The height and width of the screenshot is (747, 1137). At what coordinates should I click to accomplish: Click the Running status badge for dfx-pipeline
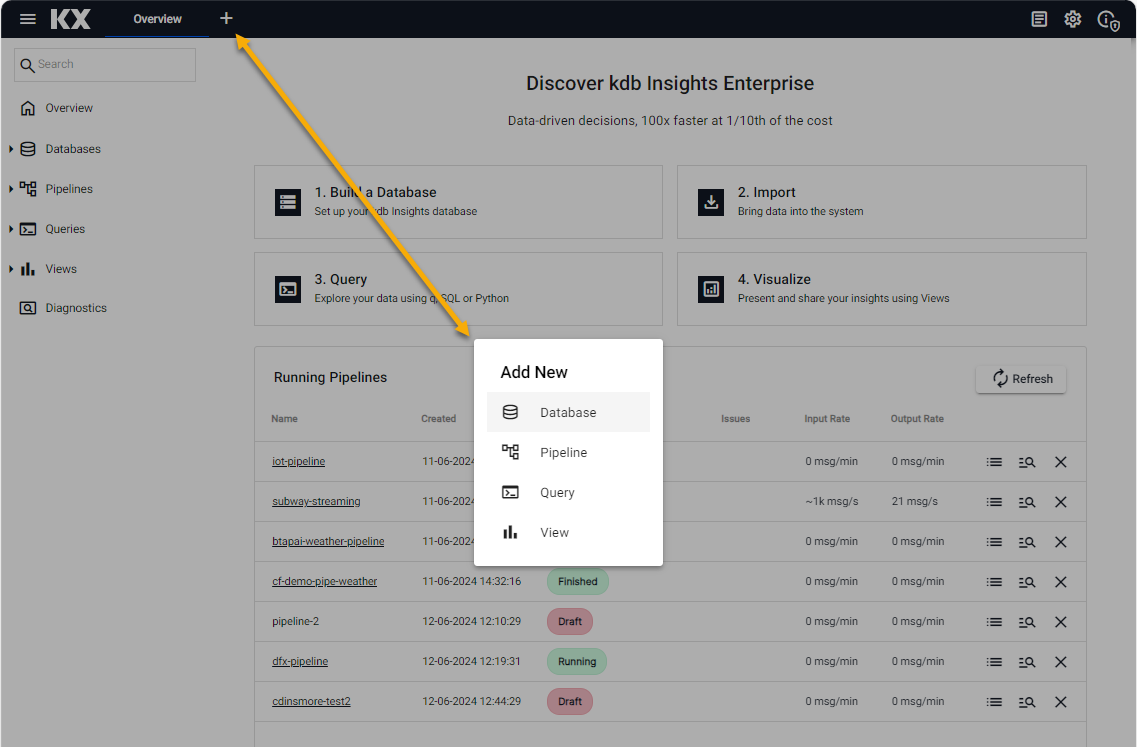(577, 661)
